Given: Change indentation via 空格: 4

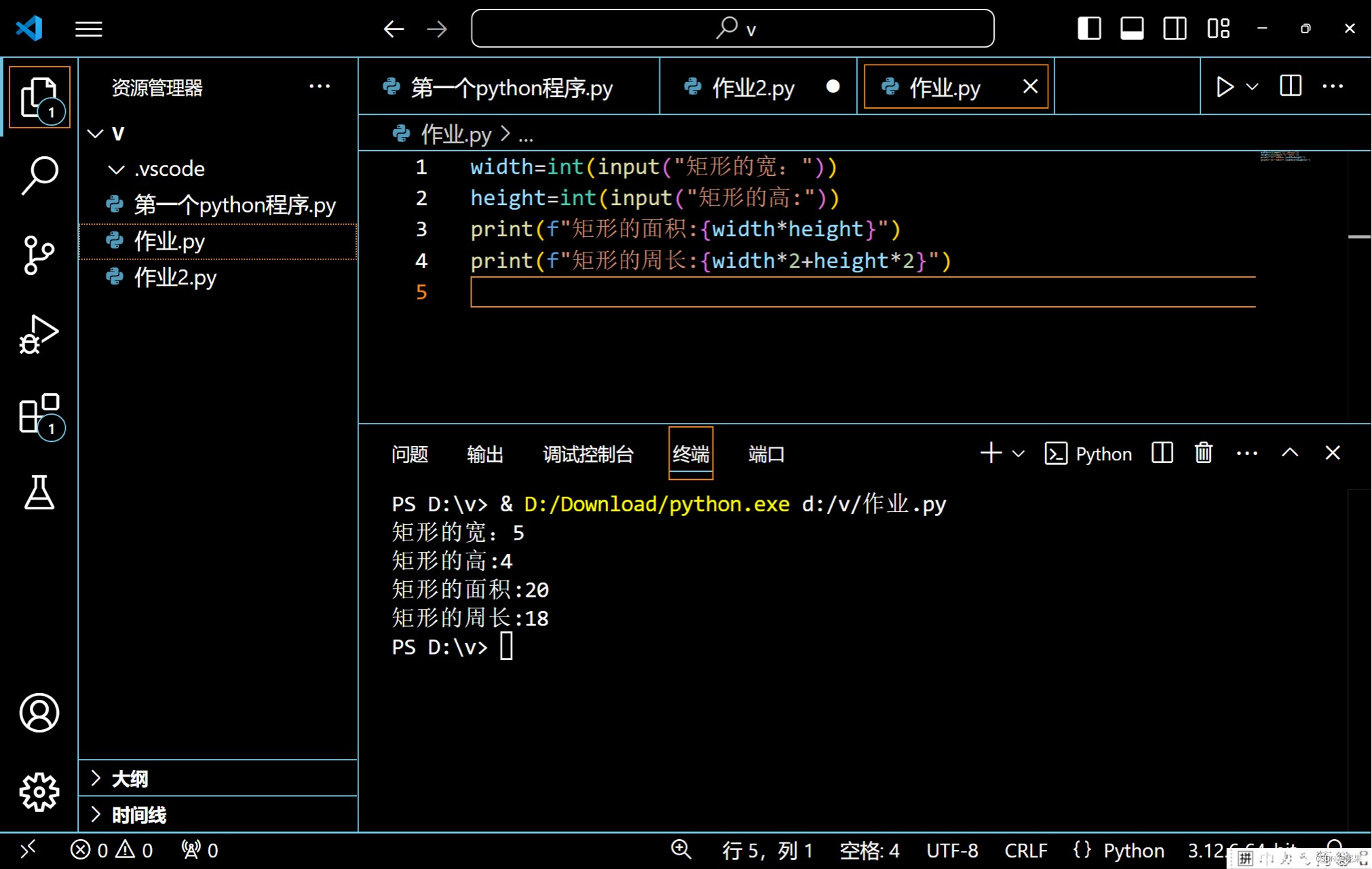Looking at the screenshot, I should [869, 851].
